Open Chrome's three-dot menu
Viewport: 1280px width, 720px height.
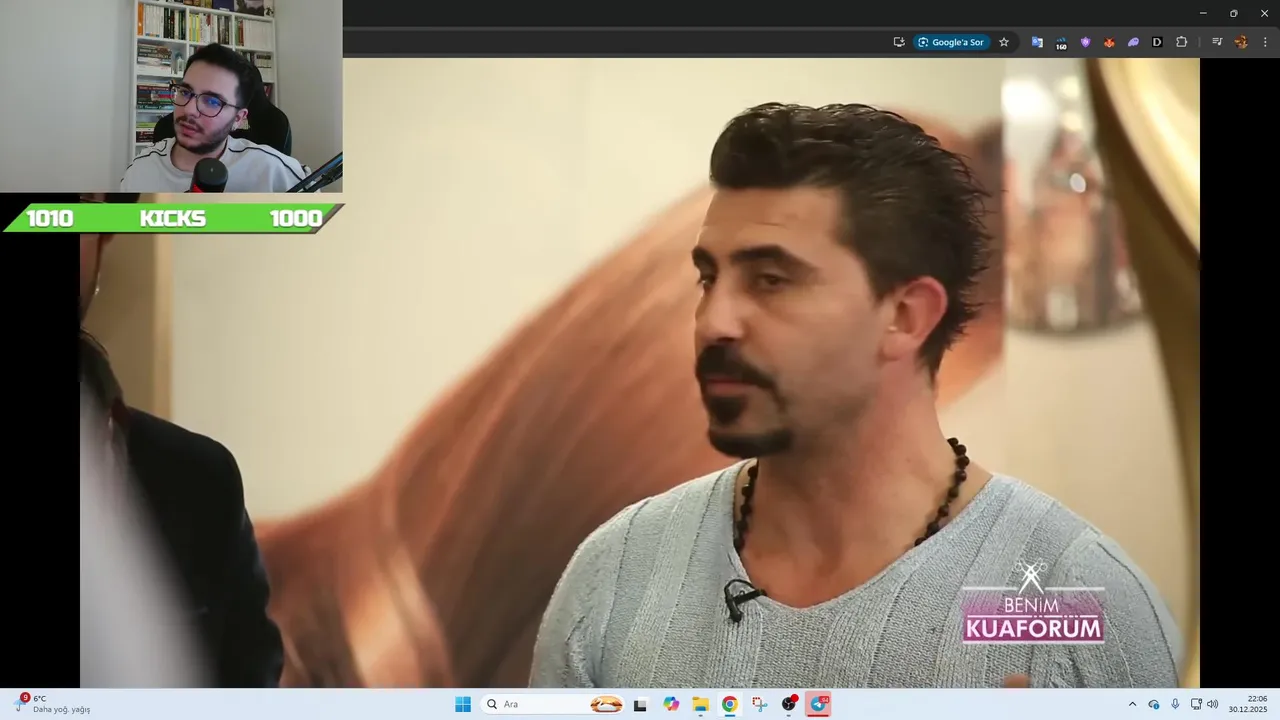tap(1265, 42)
